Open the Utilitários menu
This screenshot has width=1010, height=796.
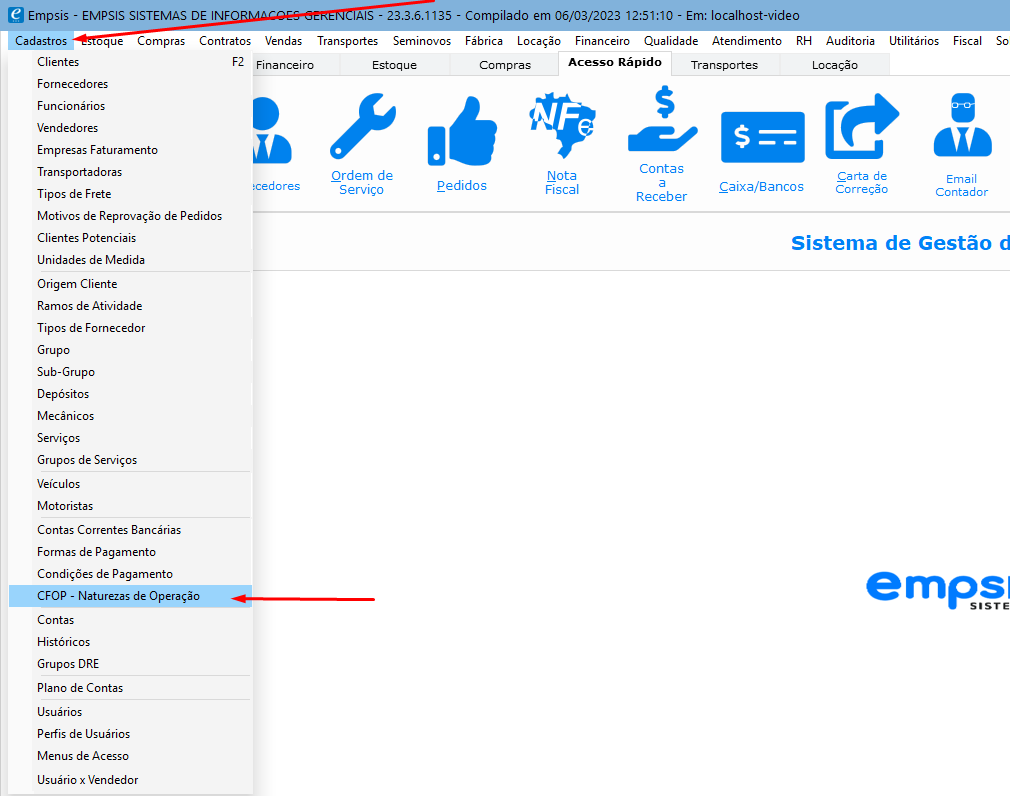coord(914,41)
